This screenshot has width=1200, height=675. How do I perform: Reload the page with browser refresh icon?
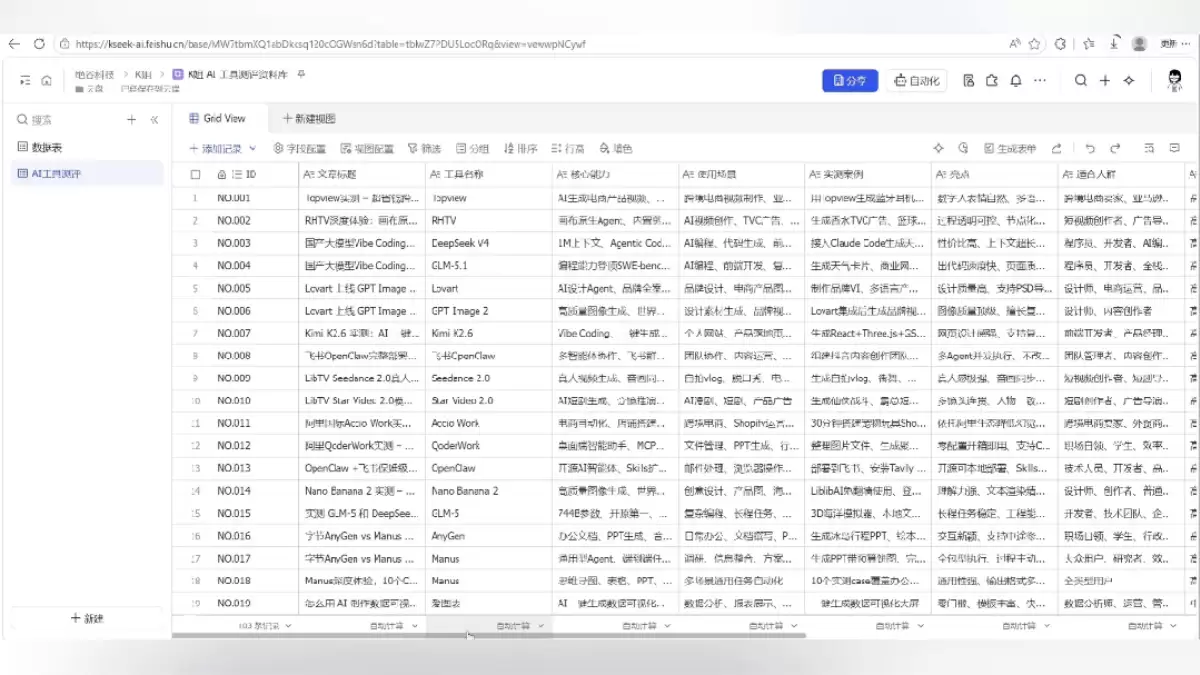click(x=39, y=44)
